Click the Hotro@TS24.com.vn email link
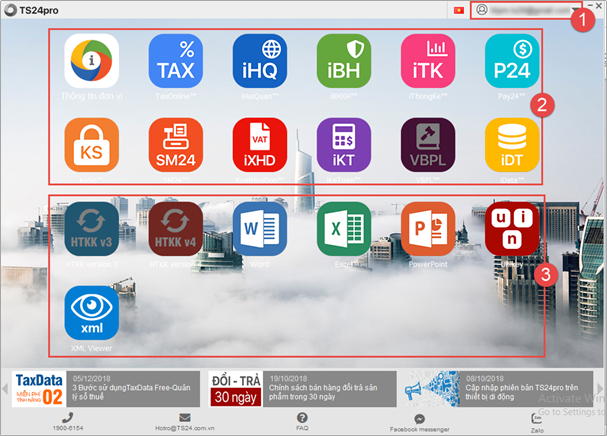The width and height of the screenshot is (607, 436). tap(185, 428)
